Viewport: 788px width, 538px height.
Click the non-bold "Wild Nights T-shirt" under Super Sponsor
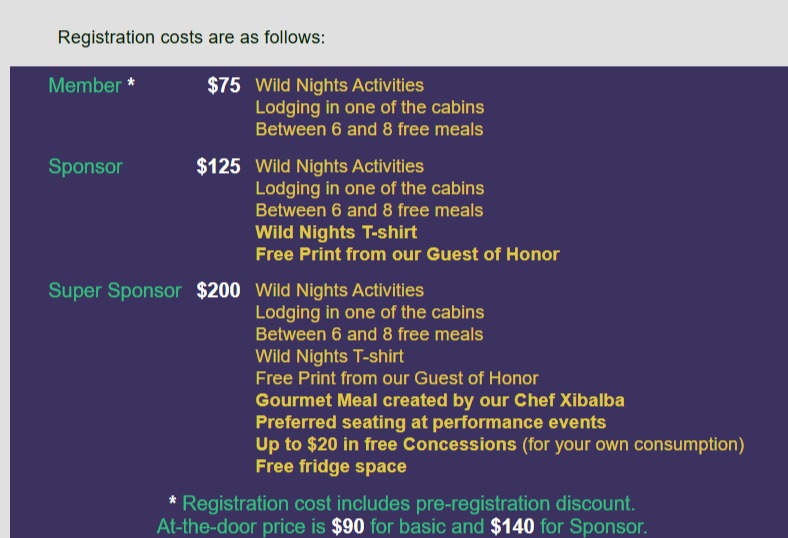click(329, 356)
